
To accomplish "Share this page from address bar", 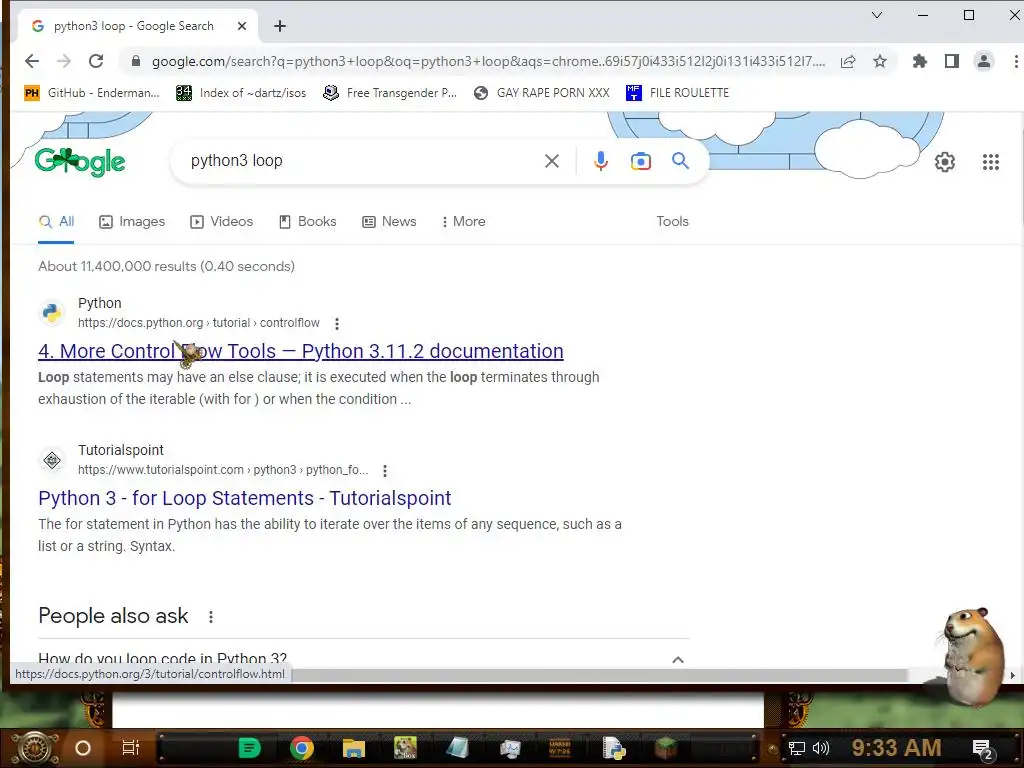I will (x=848, y=61).
